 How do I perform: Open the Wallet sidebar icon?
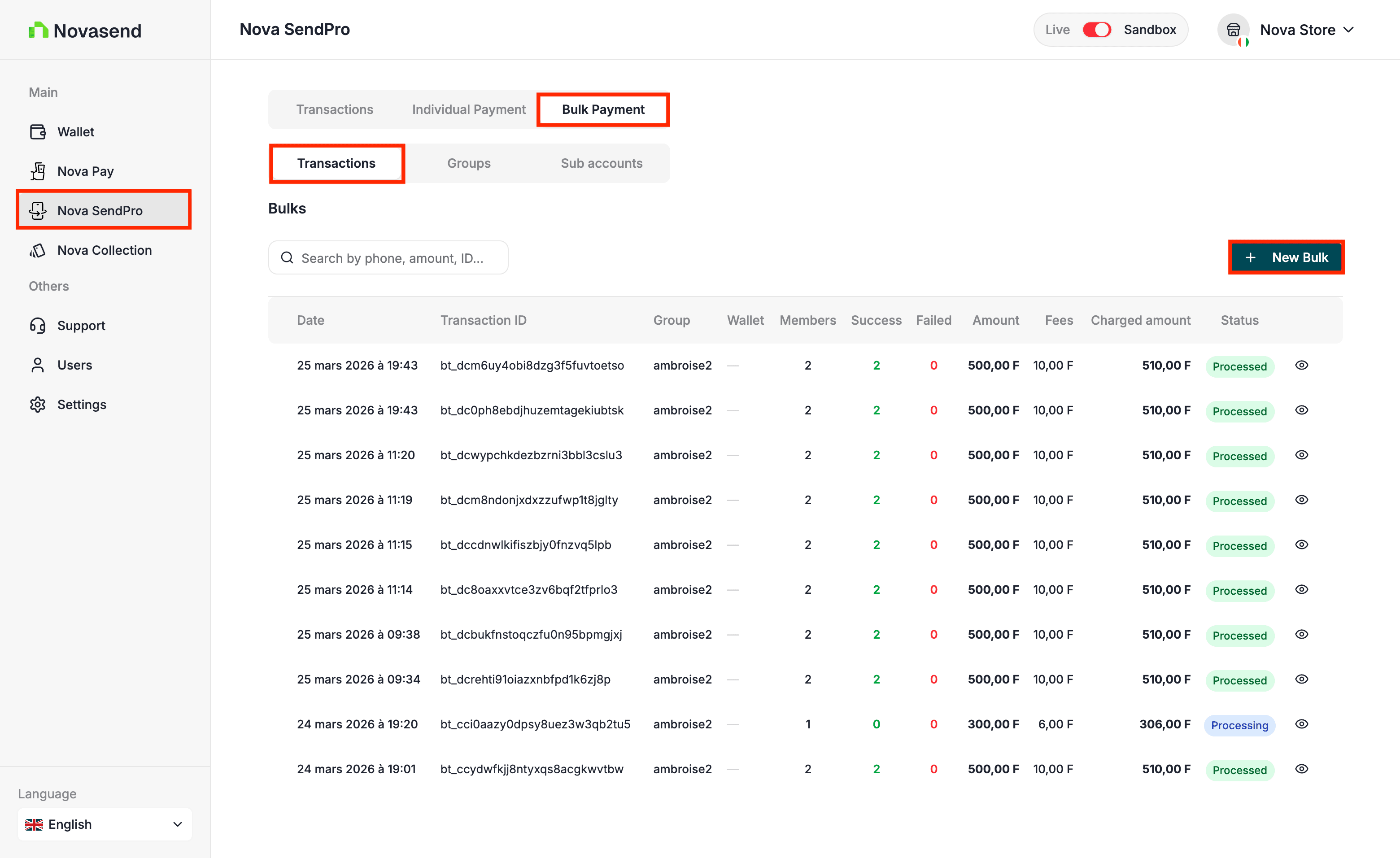point(38,132)
